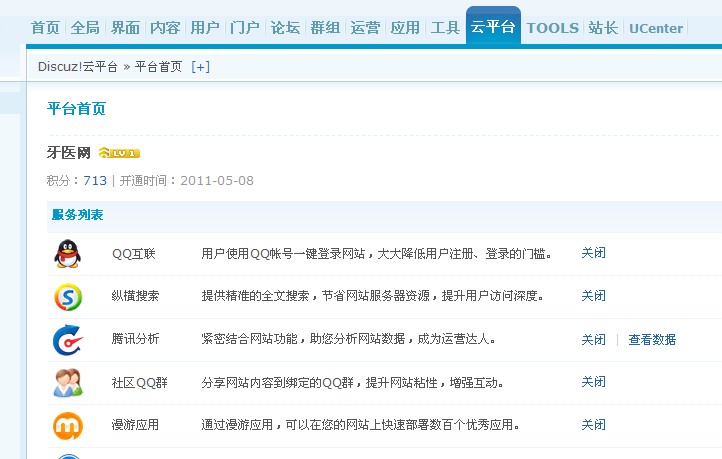
Task: Open the 应用 tab
Action: 405,28
